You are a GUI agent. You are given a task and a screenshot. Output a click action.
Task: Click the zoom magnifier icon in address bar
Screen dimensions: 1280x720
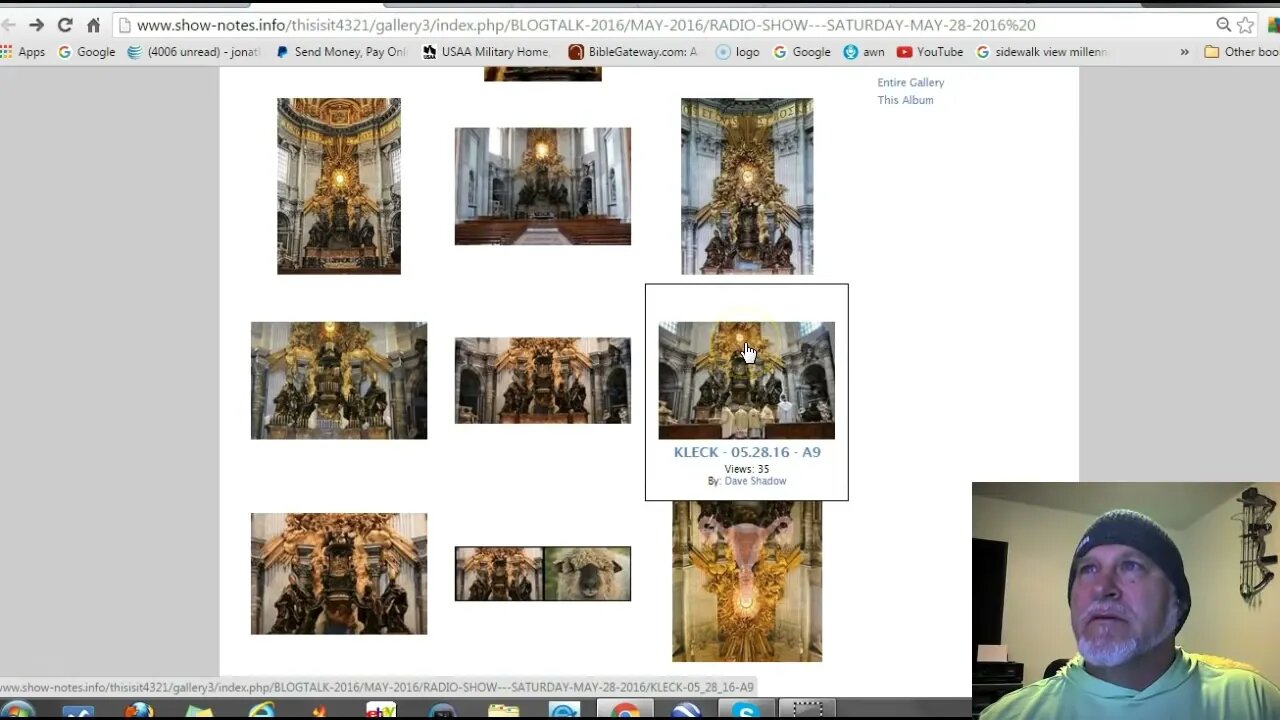(x=1223, y=25)
